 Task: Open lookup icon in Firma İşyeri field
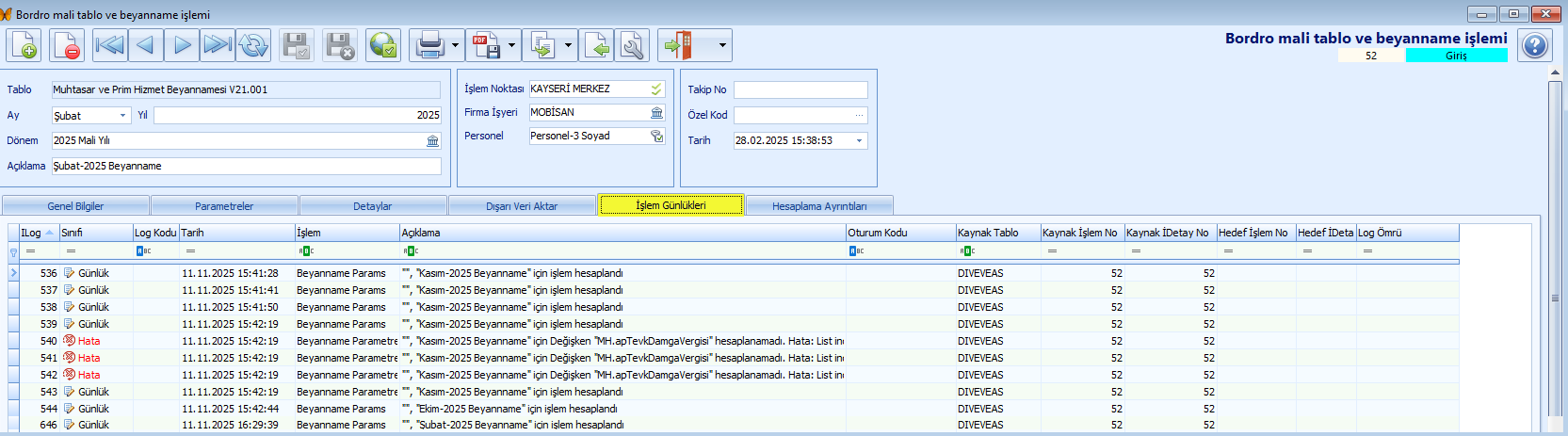[656, 112]
